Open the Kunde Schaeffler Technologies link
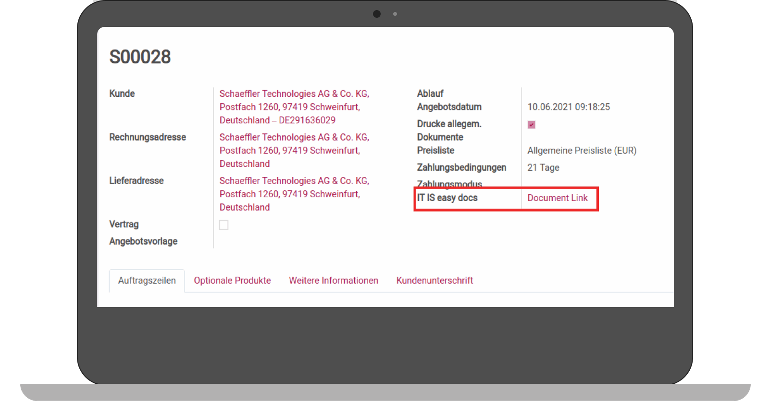Image resolution: width=770 pixels, height=402 pixels. click(294, 94)
